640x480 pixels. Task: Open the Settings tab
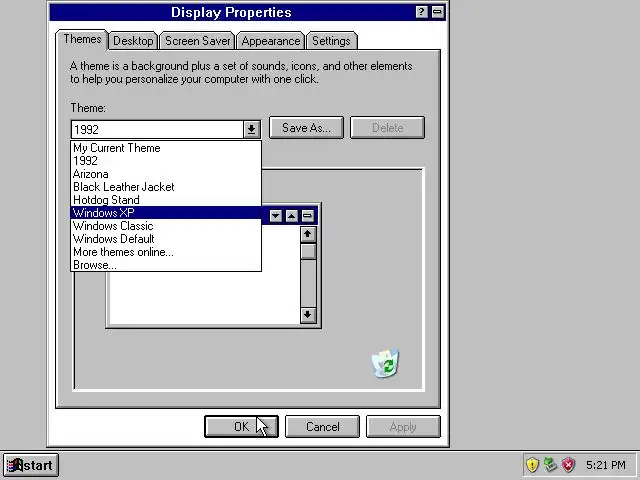[x=331, y=41]
